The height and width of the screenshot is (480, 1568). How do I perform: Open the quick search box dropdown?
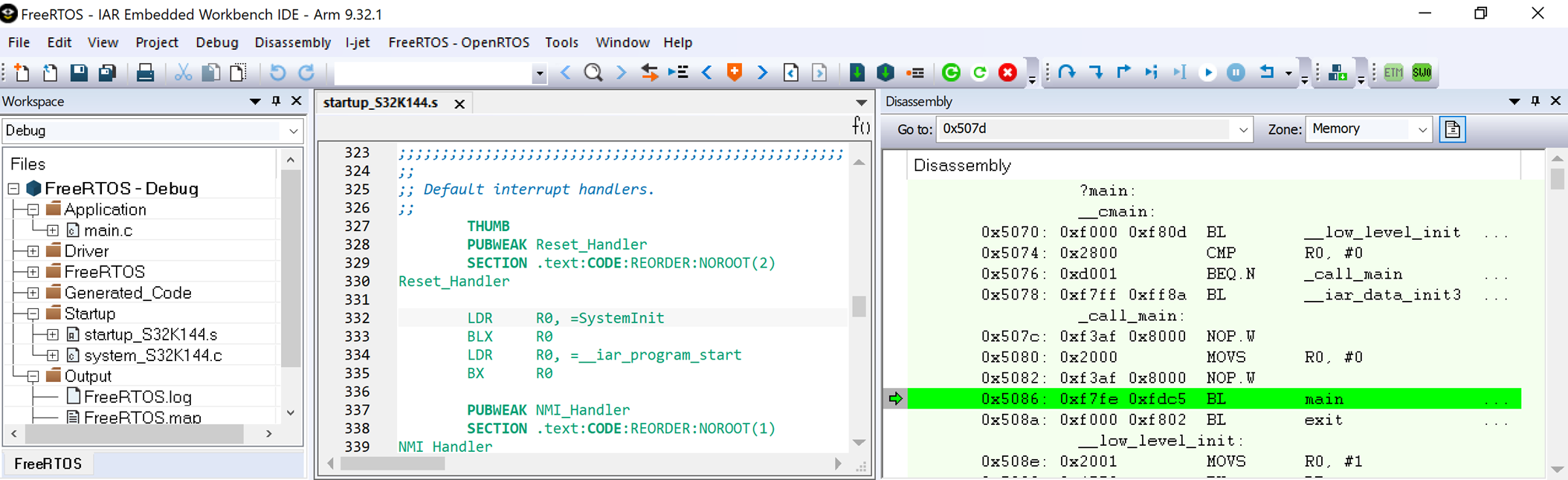click(540, 73)
